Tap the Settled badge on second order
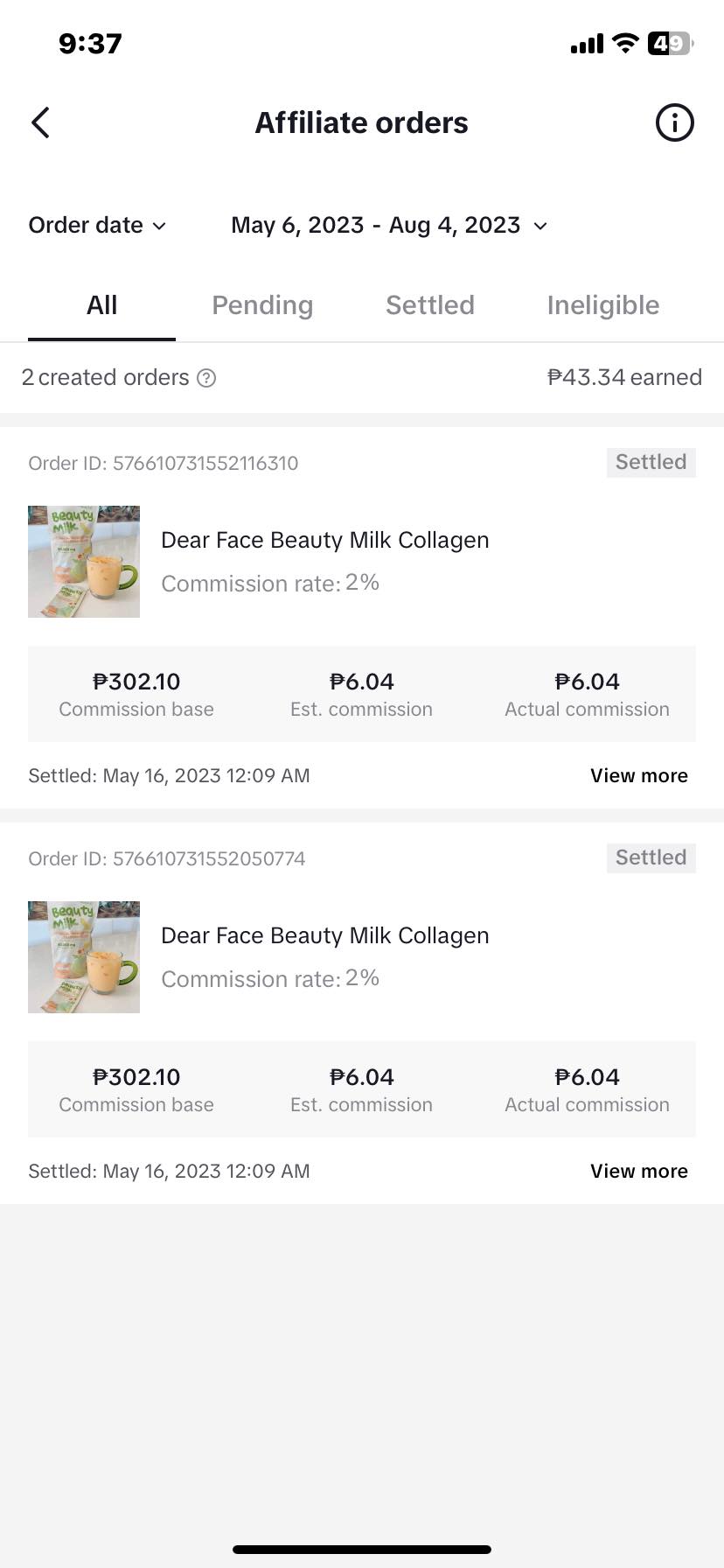Viewport: 724px width, 1568px height. point(651,857)
